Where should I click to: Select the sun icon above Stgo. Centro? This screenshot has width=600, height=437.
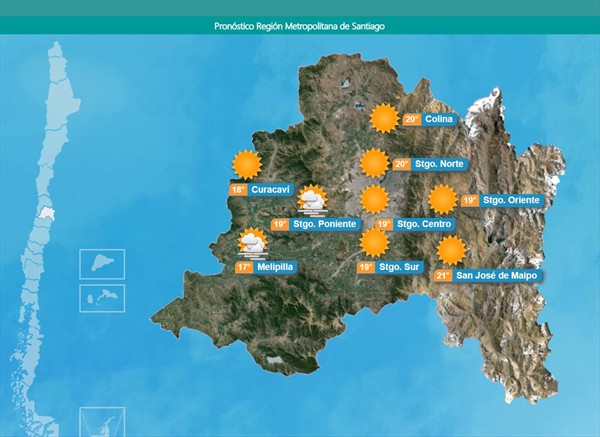tap(374, 199)
